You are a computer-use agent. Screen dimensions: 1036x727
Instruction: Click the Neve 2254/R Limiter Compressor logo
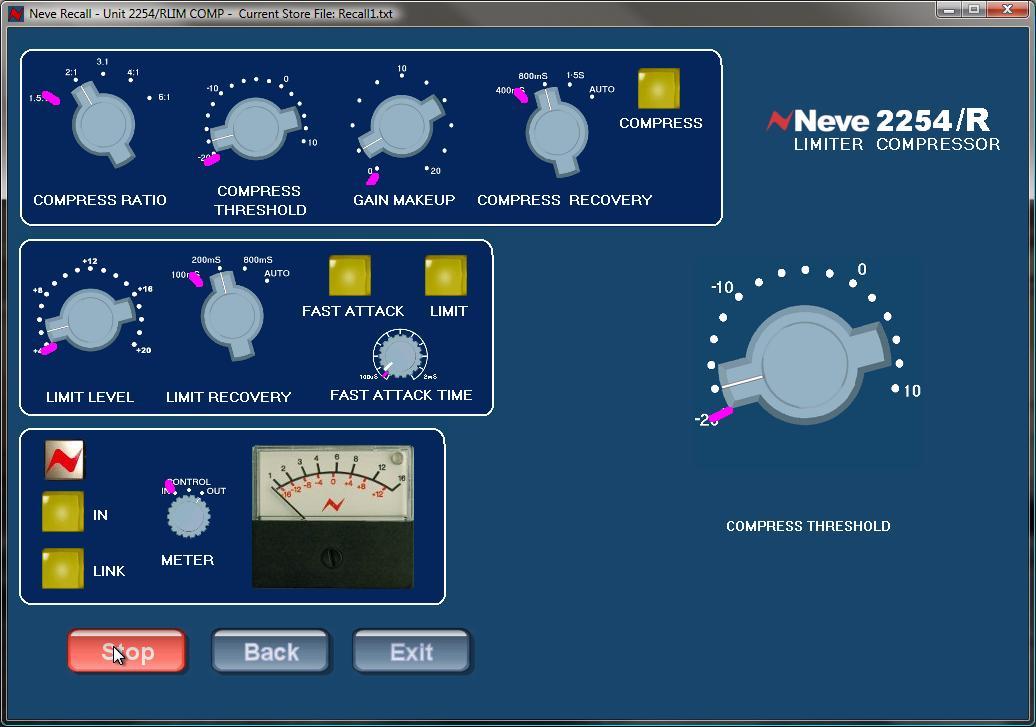tap(883, 130)
